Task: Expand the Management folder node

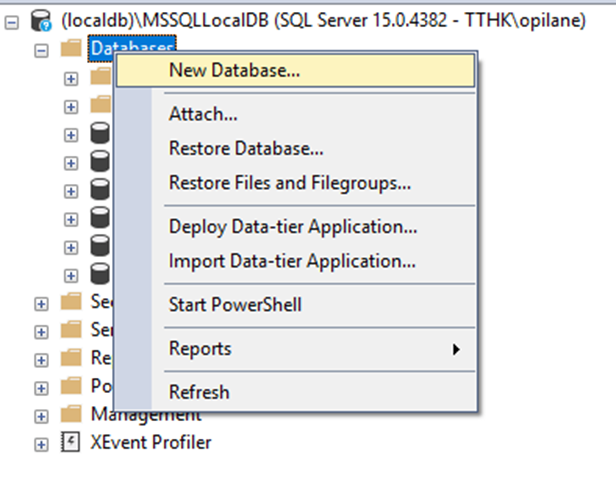Action: [41, 414]
